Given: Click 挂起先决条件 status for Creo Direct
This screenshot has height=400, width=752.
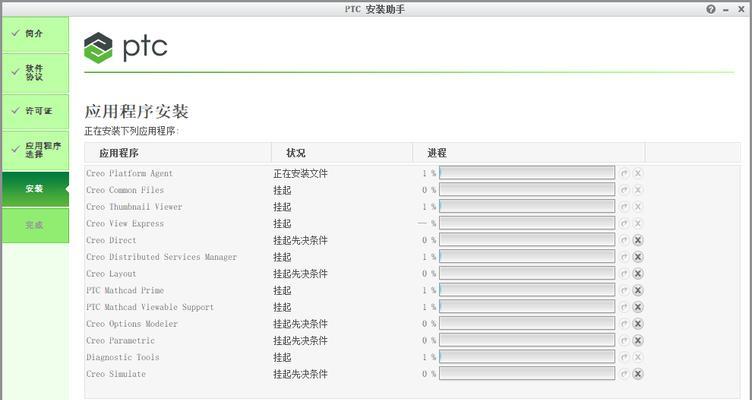Looking at the screenshot, I should 300,240.
